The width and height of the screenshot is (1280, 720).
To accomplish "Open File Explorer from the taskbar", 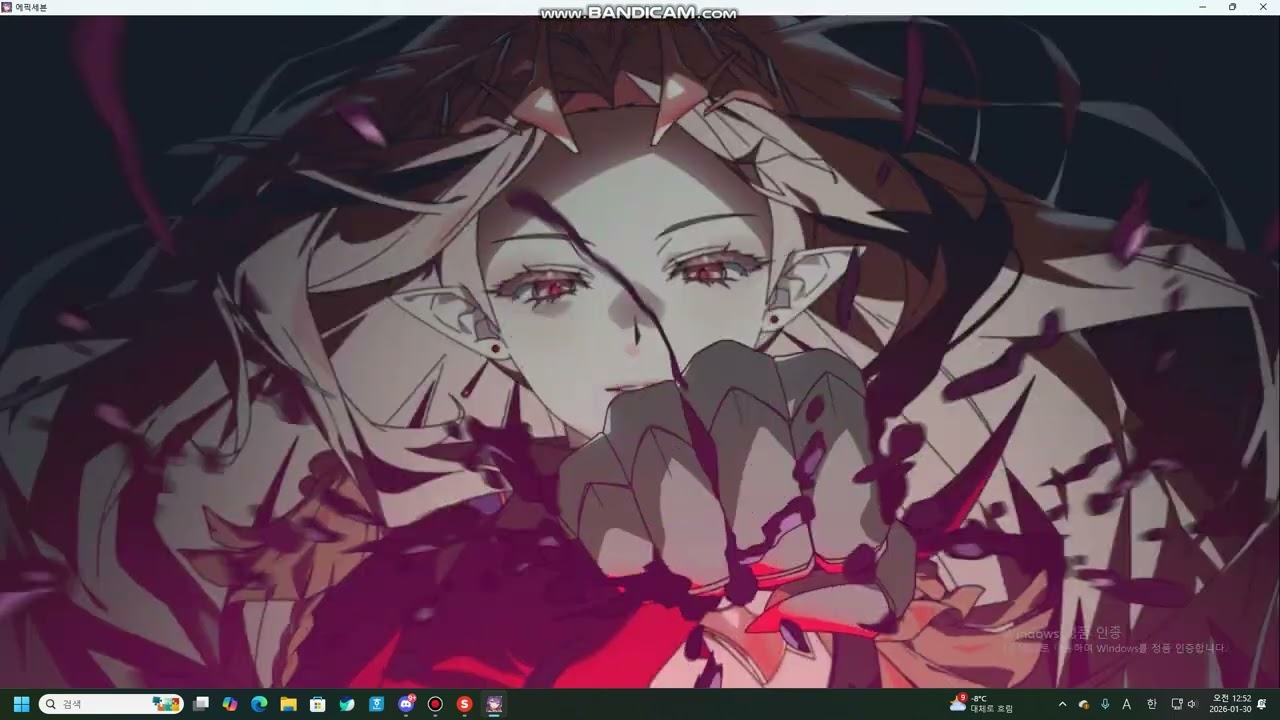I will click(288, 704).
